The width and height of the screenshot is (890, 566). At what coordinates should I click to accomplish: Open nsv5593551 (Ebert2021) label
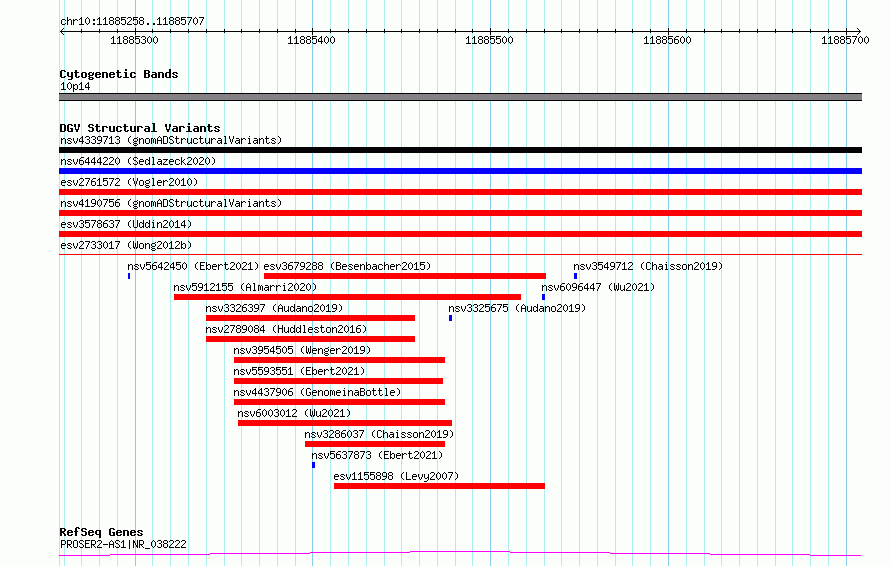[x=299, y=371]
